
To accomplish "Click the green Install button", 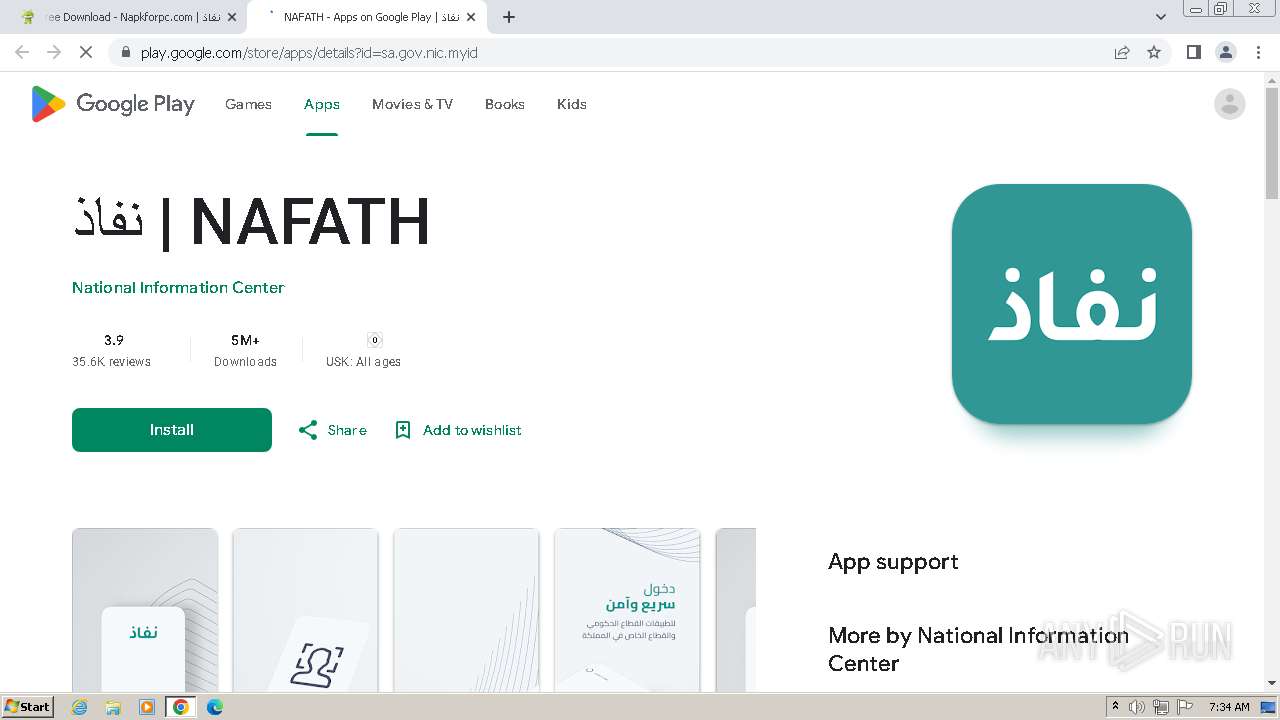I will click(x=172, y=430).
